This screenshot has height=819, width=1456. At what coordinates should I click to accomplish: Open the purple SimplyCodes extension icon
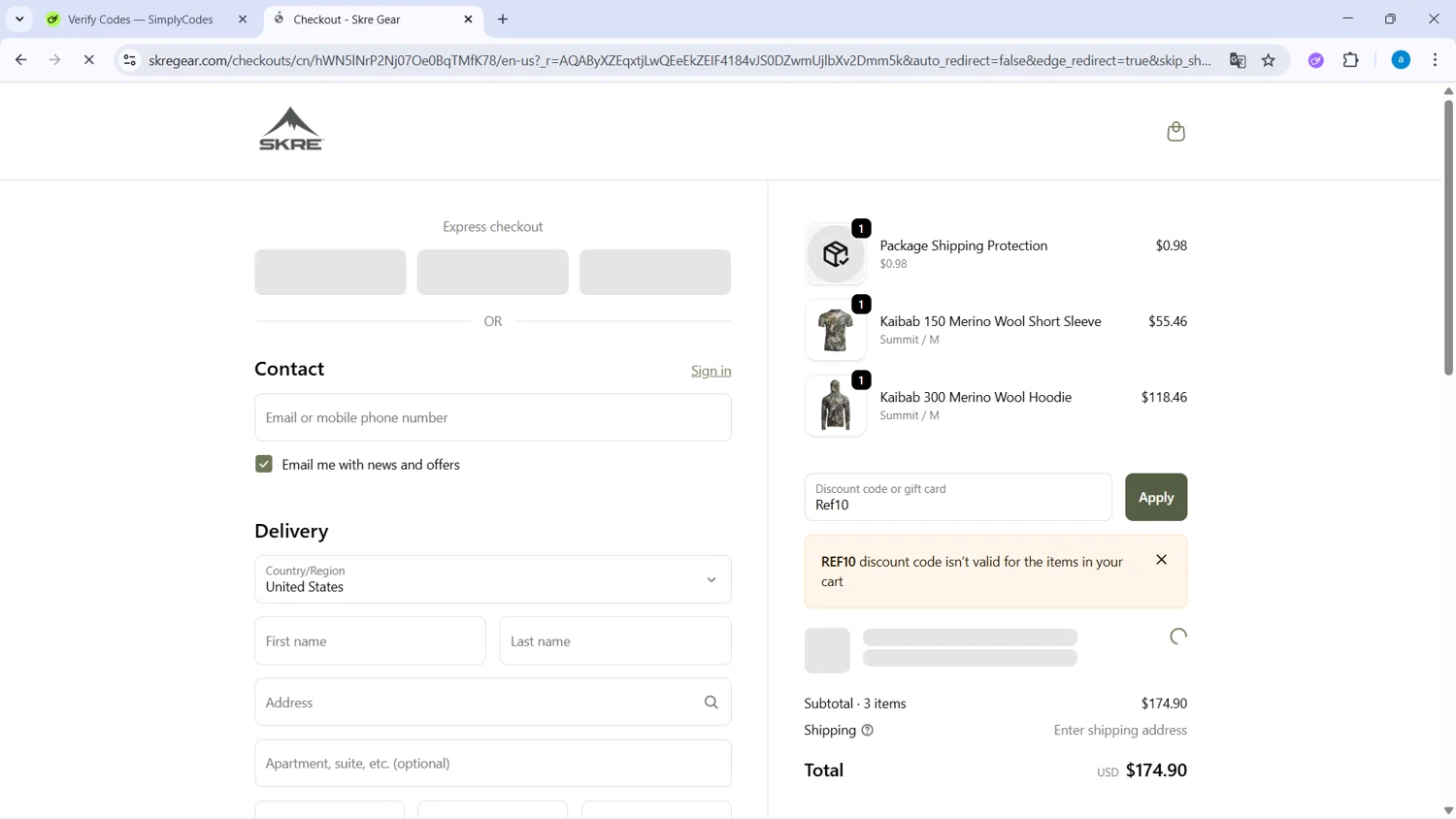[1316, 60]
